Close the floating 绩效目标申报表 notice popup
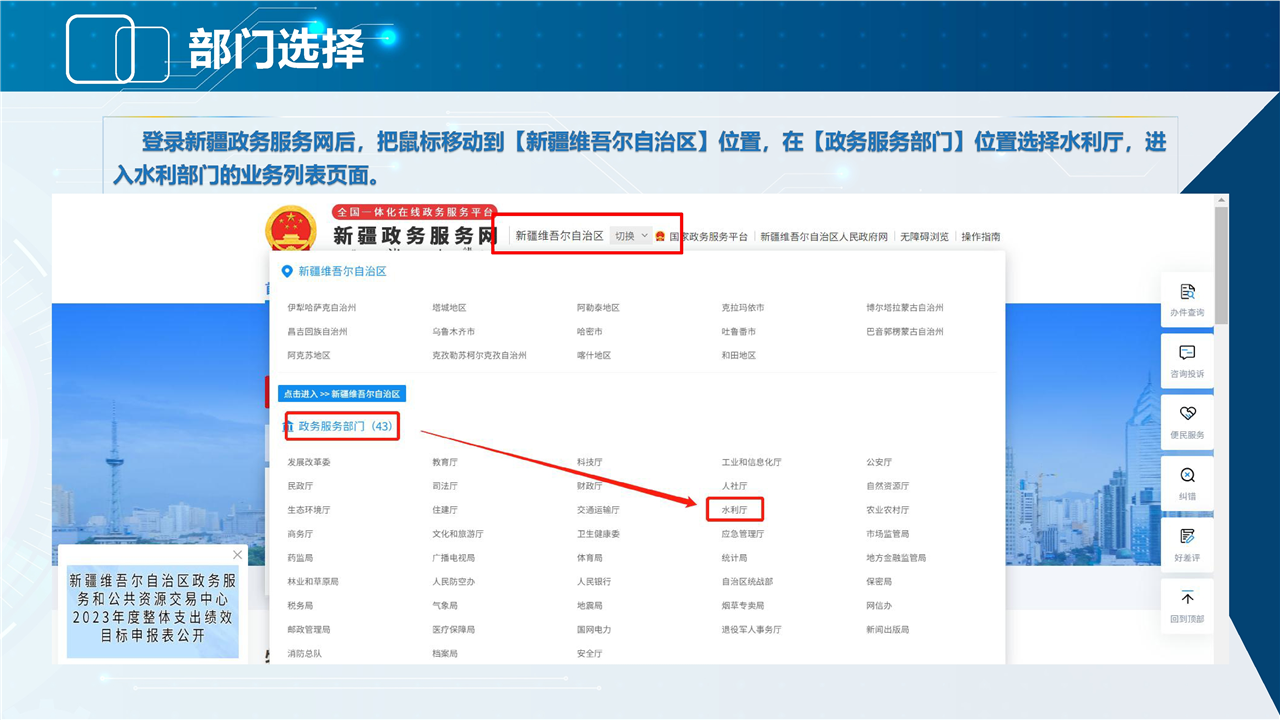 click(237, 555)
